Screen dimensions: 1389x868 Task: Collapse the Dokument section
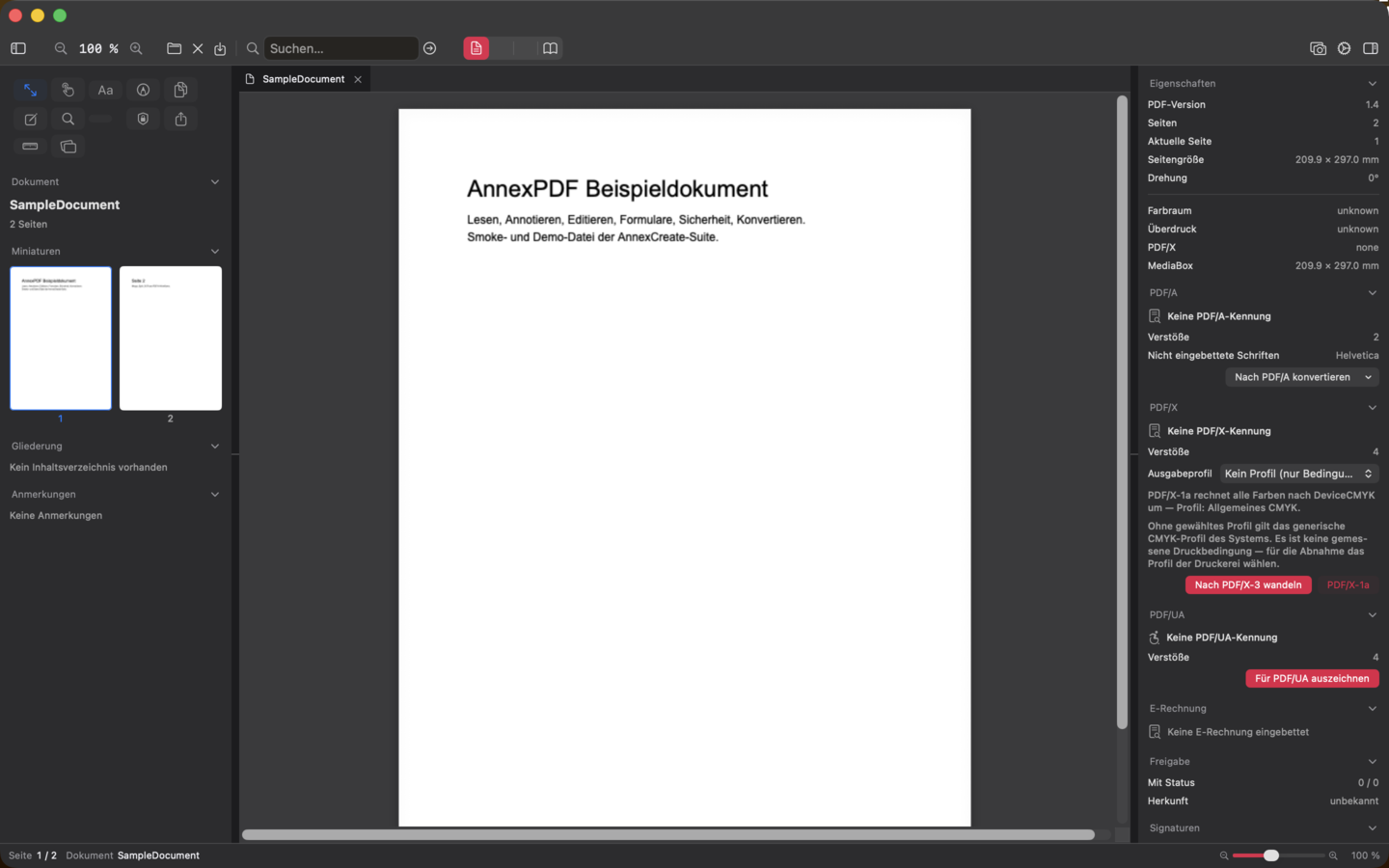pyautogui.click(x=214, y=181)
